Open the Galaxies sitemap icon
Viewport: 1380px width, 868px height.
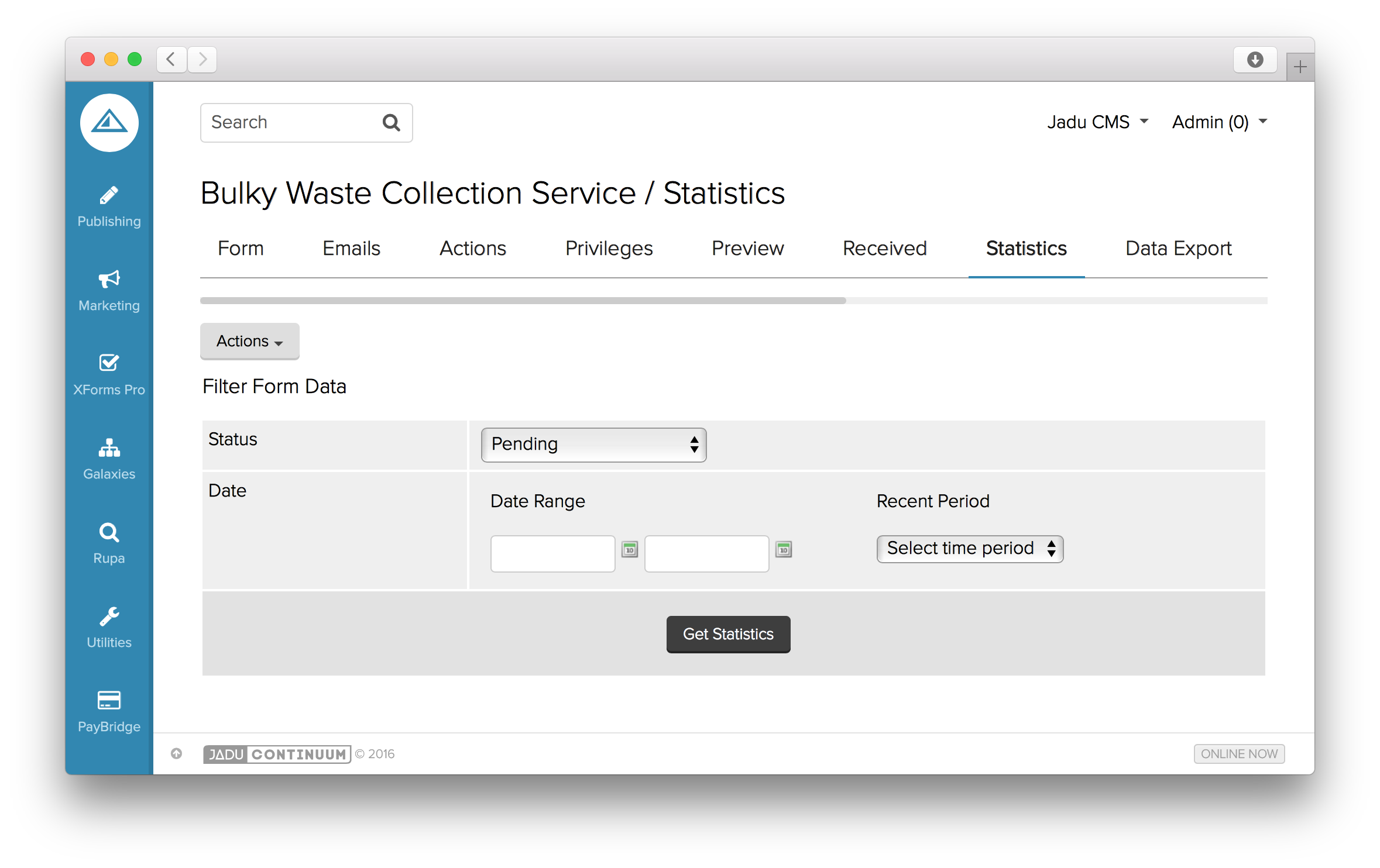[x=109, y=448]
